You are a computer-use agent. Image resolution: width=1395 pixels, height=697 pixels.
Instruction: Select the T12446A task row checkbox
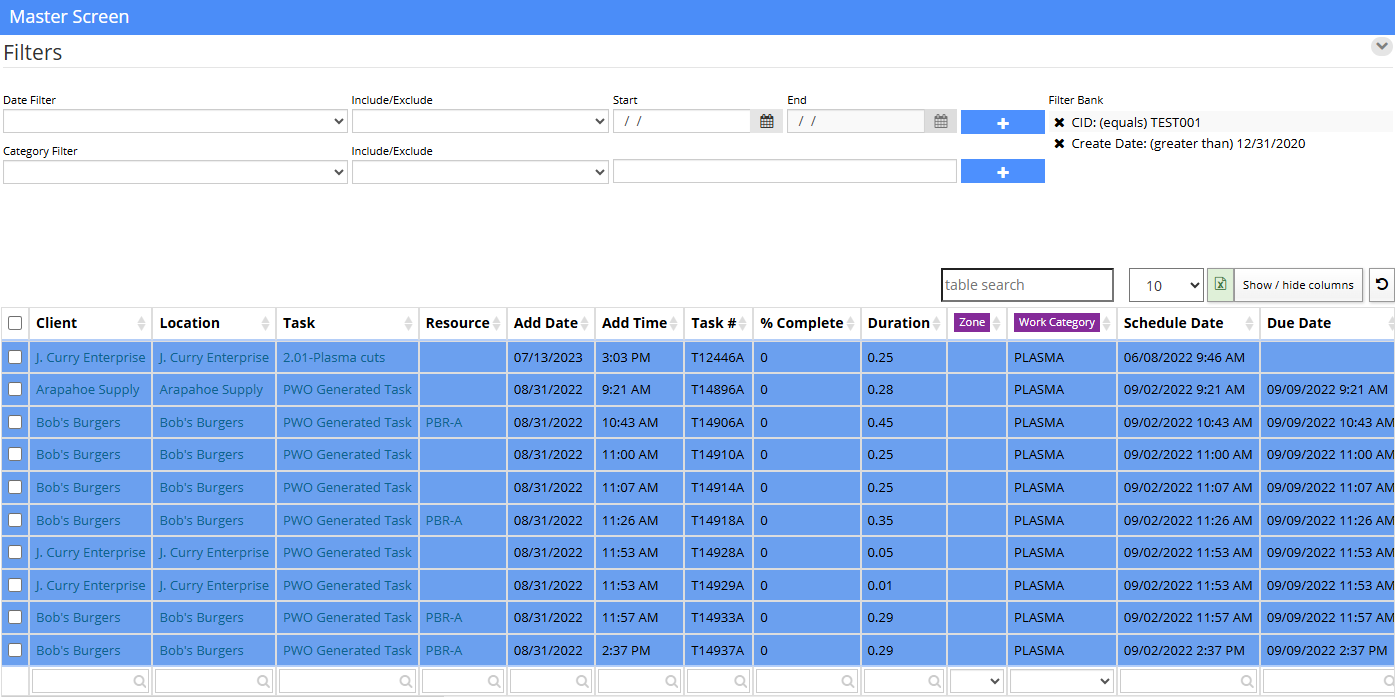click(15, 357)
